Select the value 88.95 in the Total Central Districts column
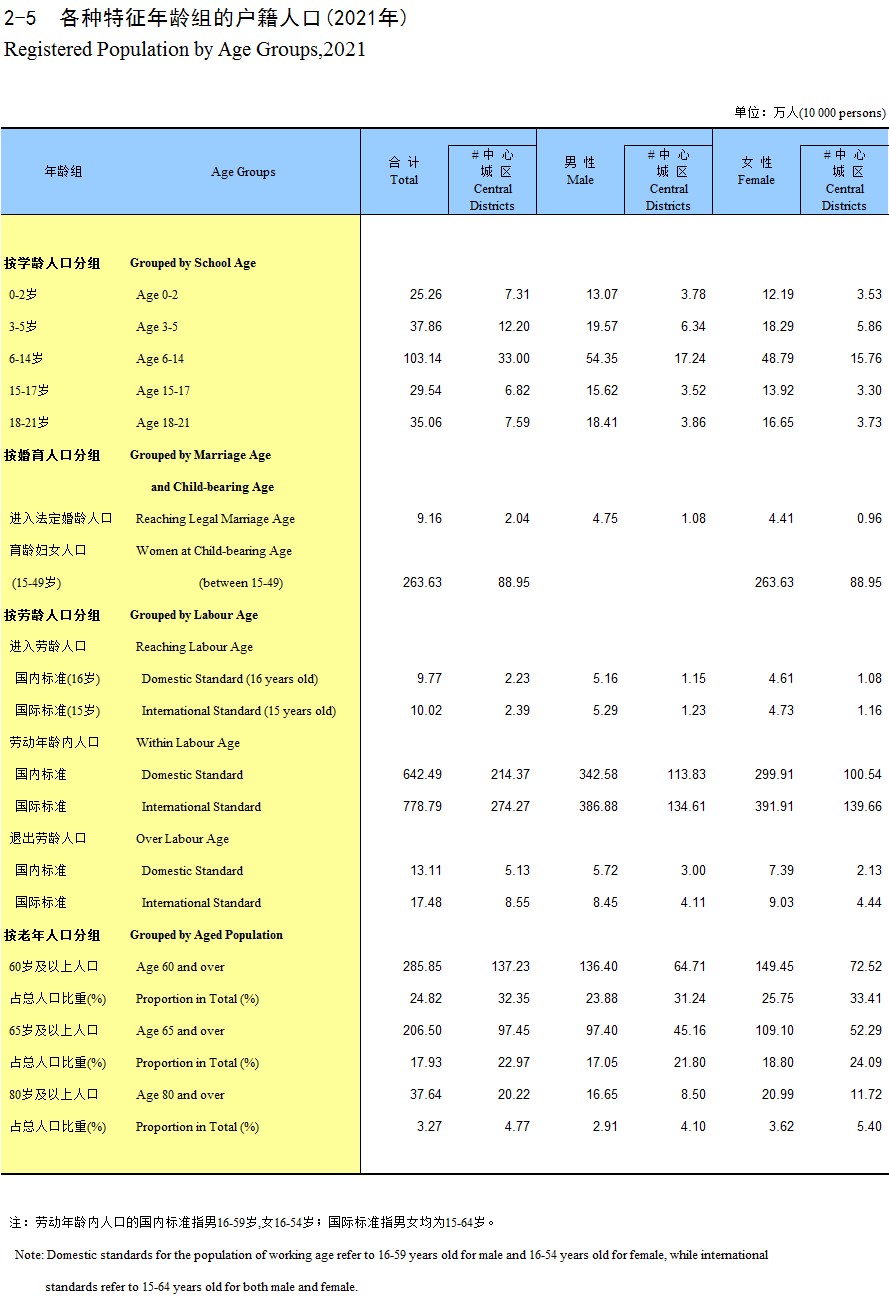889x1303 pixels. [514, 583]
